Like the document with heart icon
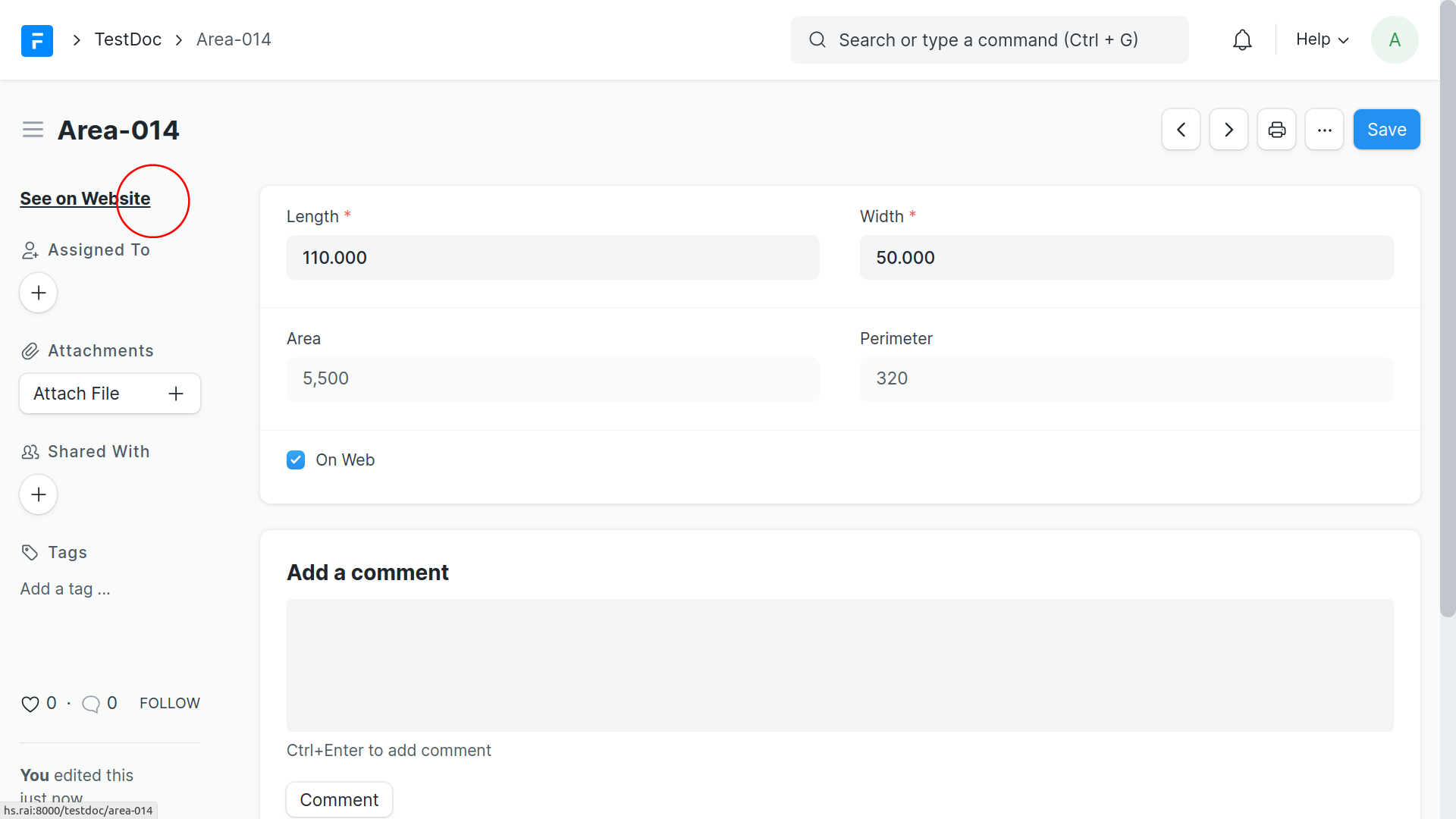 pos(30,704)
